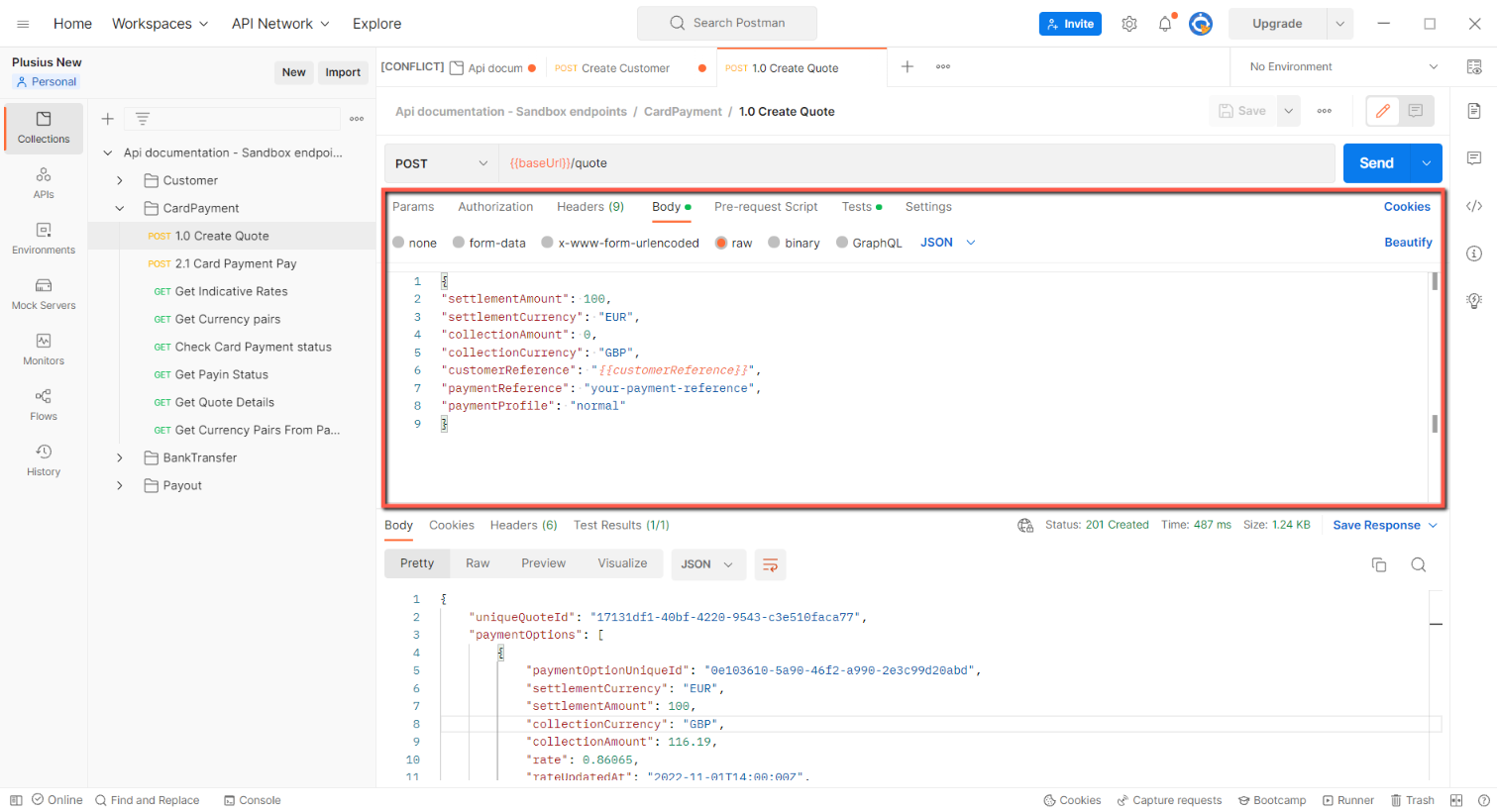Open Save Response dropdown
This screenshot has height=812, width=1497.
click(1385, 525)
